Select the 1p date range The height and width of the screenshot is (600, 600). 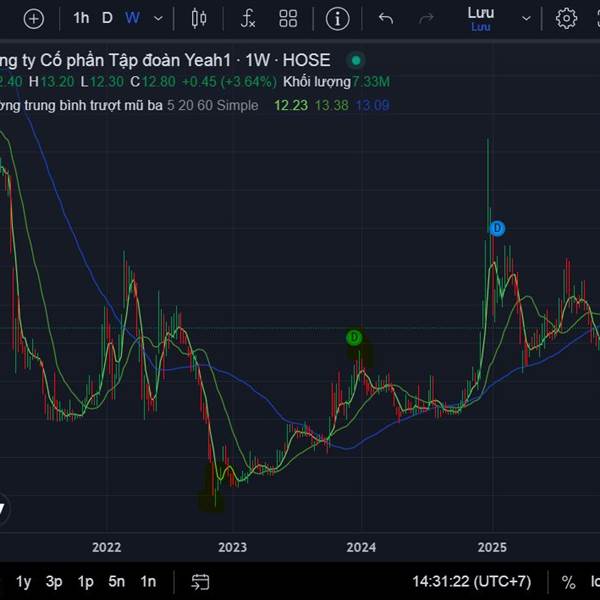(85, 582)
